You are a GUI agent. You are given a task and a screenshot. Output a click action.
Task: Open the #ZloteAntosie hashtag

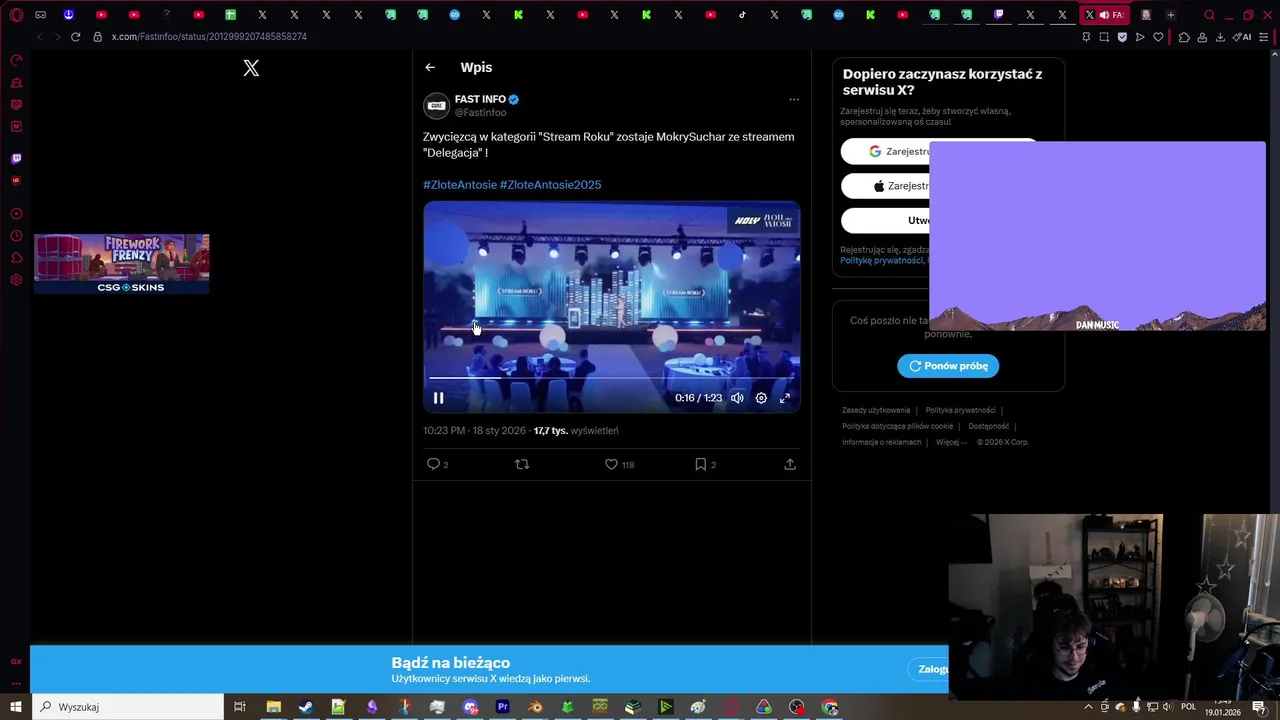click(460, 185)
